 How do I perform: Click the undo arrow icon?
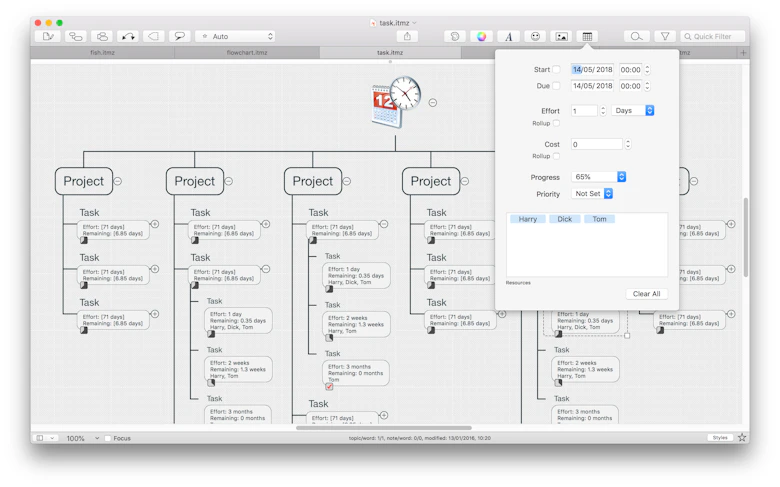tap(128, 36)
